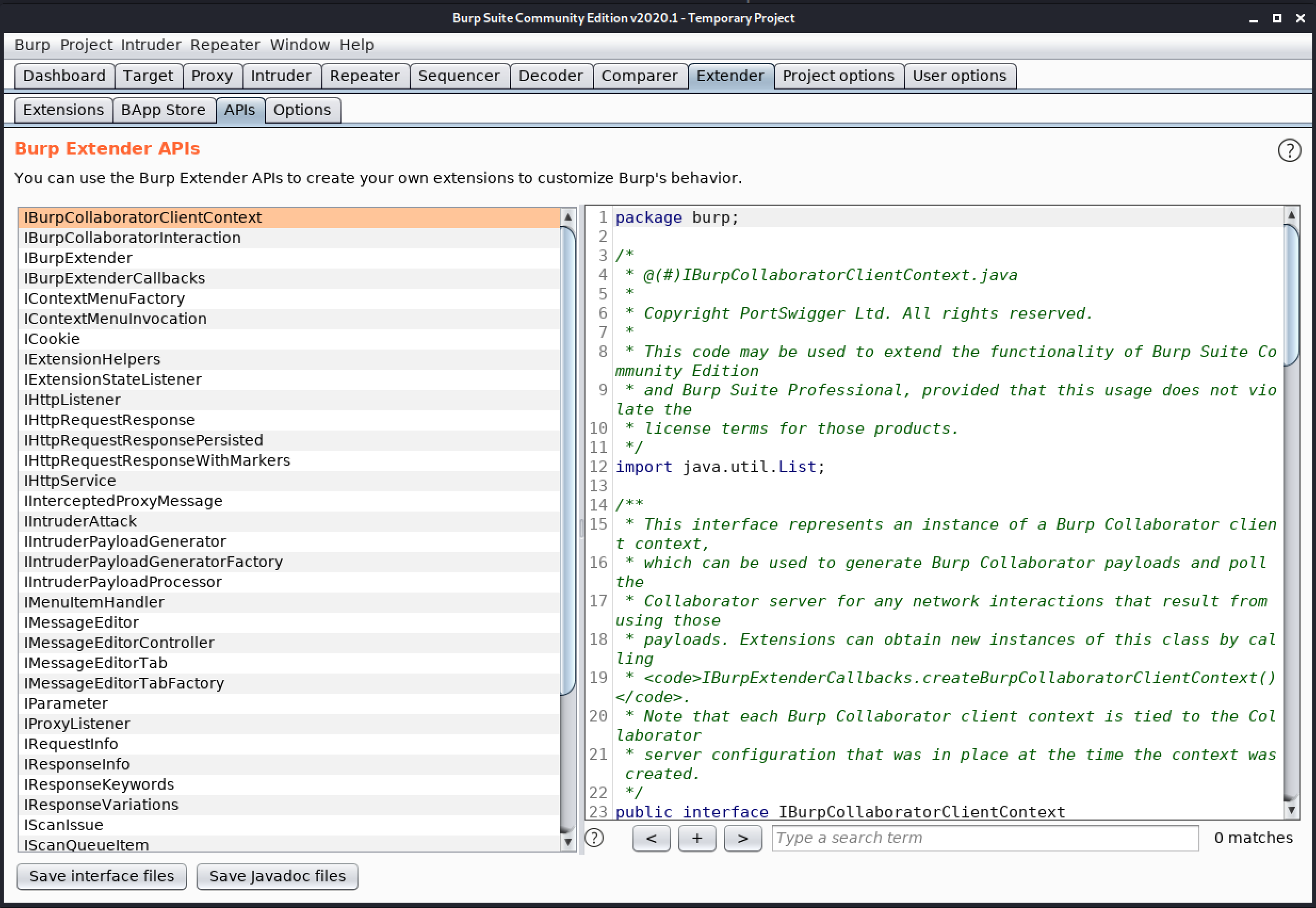Click the interface list scroll-down arrow

coord(567,842)
